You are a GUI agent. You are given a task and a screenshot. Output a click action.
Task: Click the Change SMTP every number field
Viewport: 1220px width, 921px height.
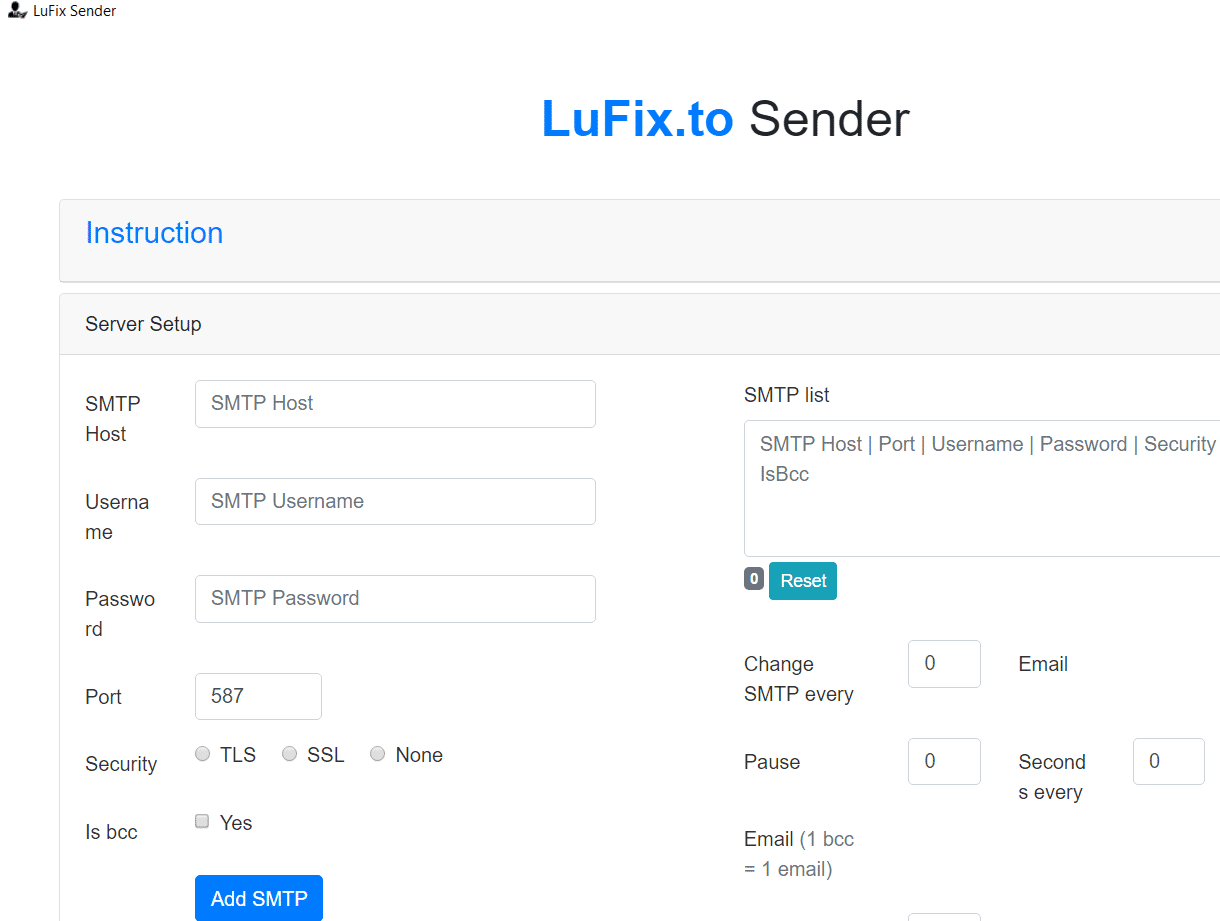[x=943, y=663]
